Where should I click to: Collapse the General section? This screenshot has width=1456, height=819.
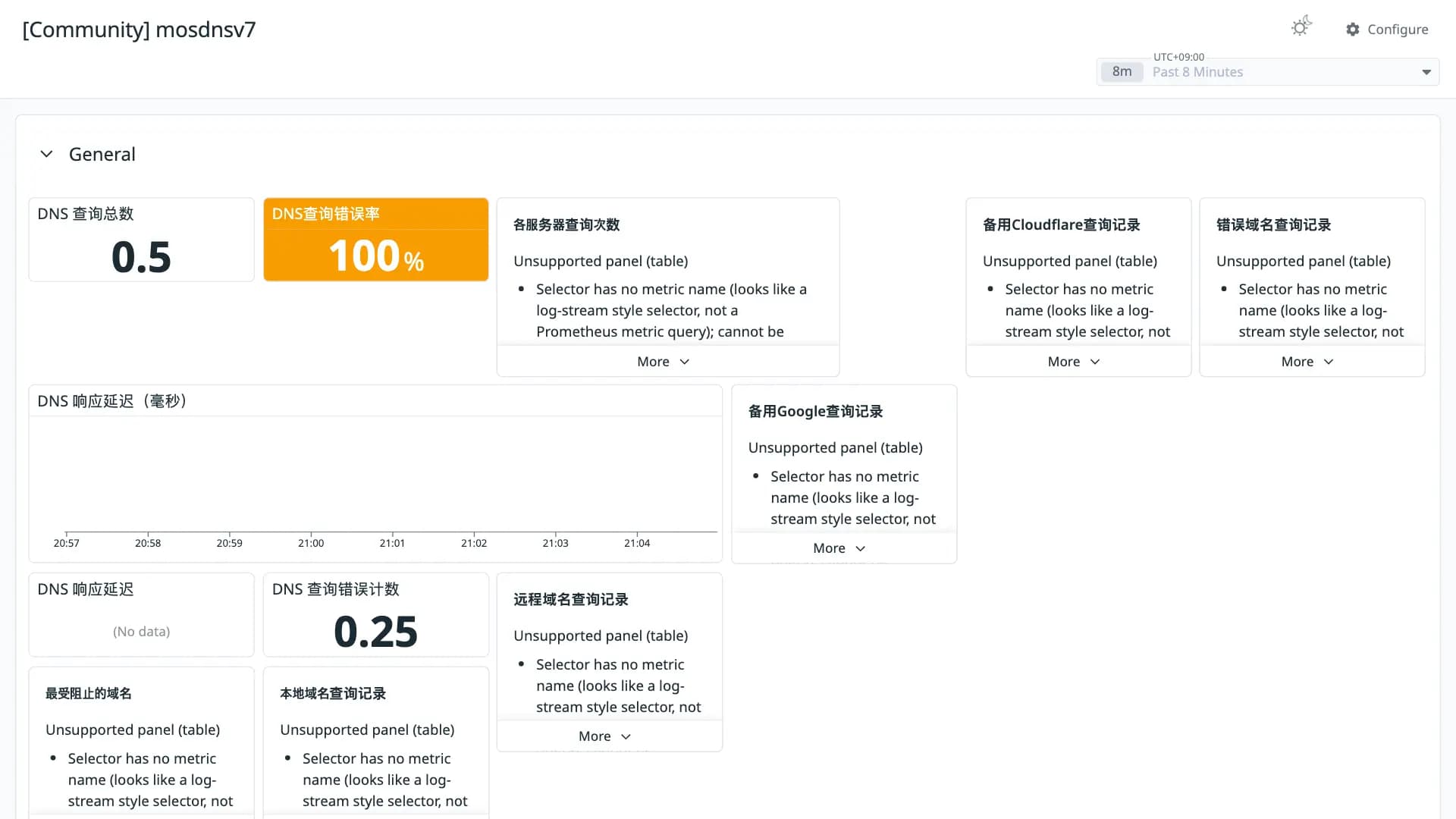(46, 154)
